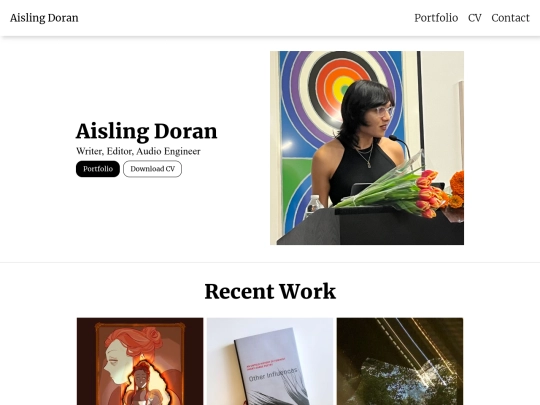
Task: Click the water bottle beside the podium
Action: coord(314,206)
